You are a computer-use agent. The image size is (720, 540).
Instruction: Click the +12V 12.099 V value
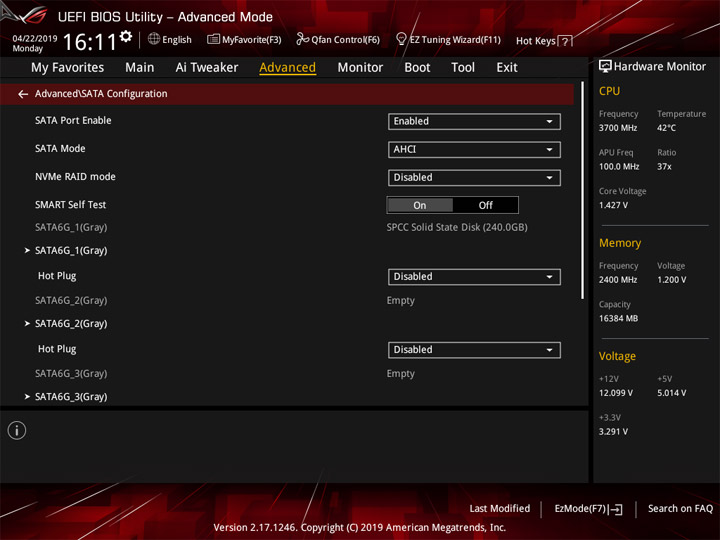pos(616,393)
